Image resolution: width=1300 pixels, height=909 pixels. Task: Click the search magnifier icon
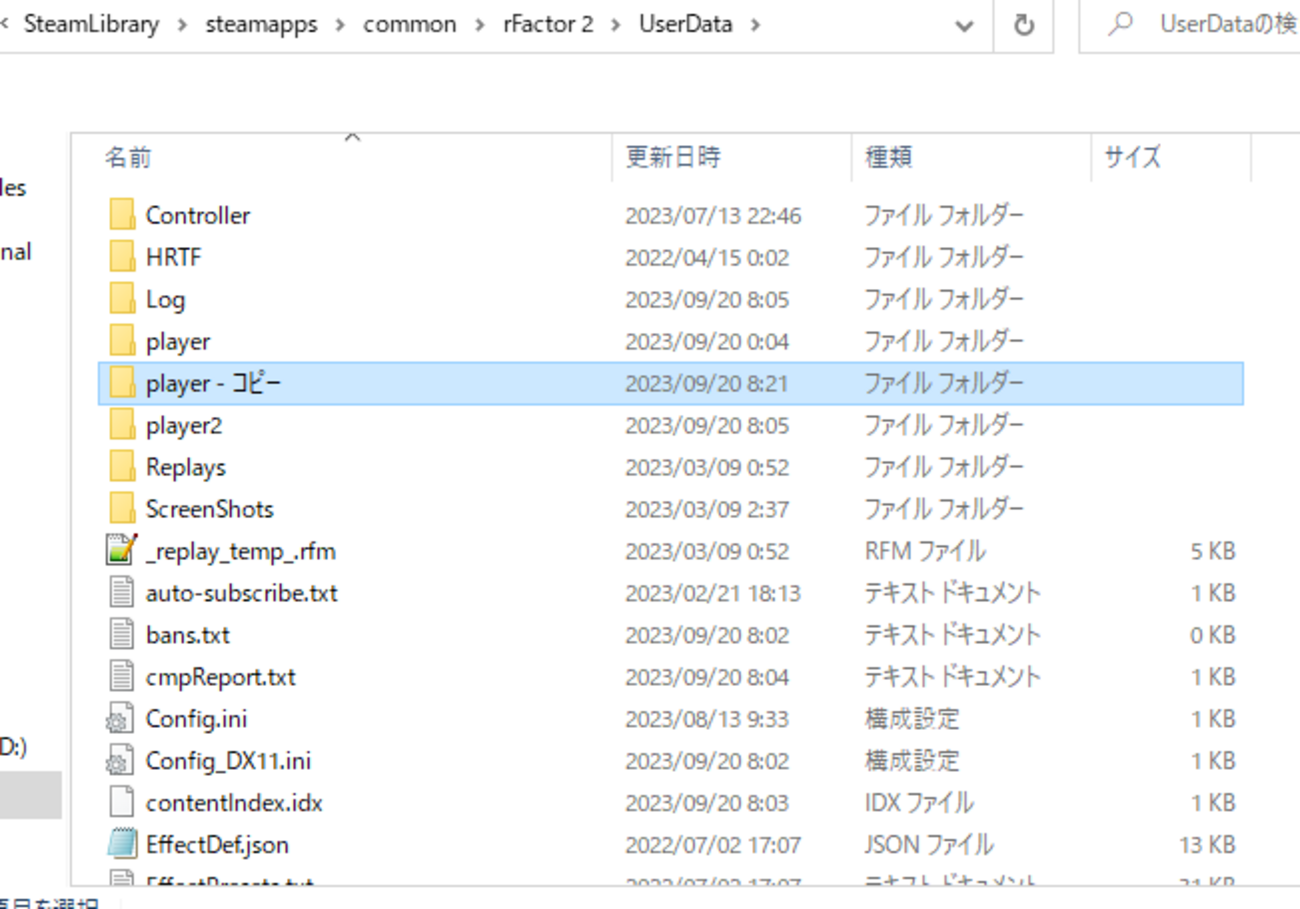coord(1121,24)
